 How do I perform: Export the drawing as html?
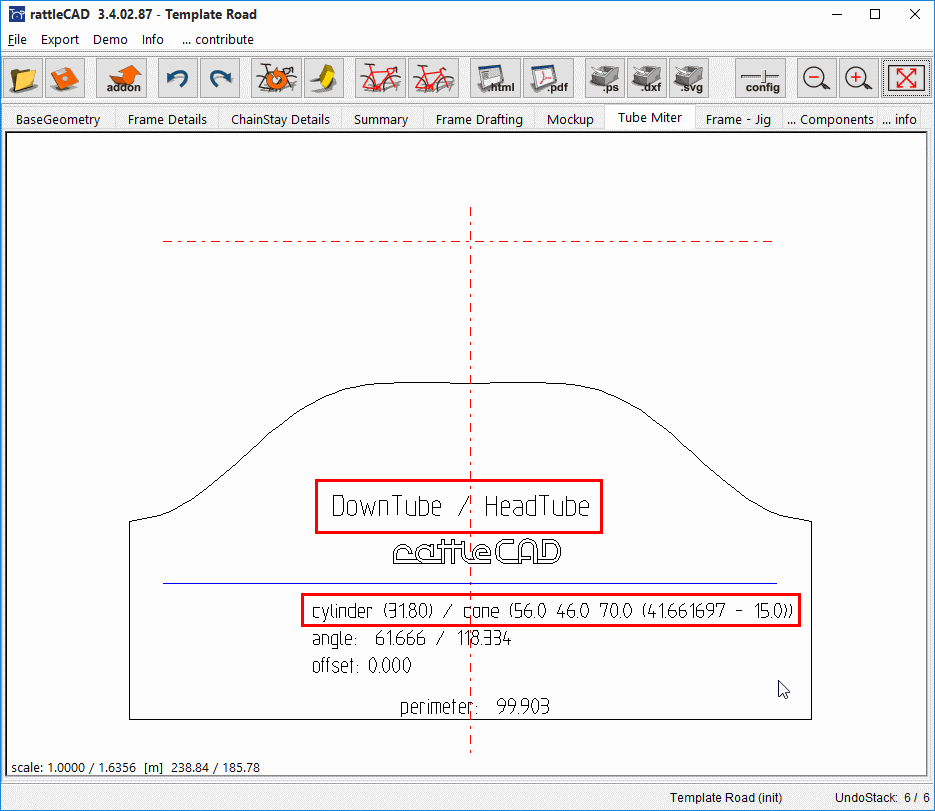pos(496,78)
